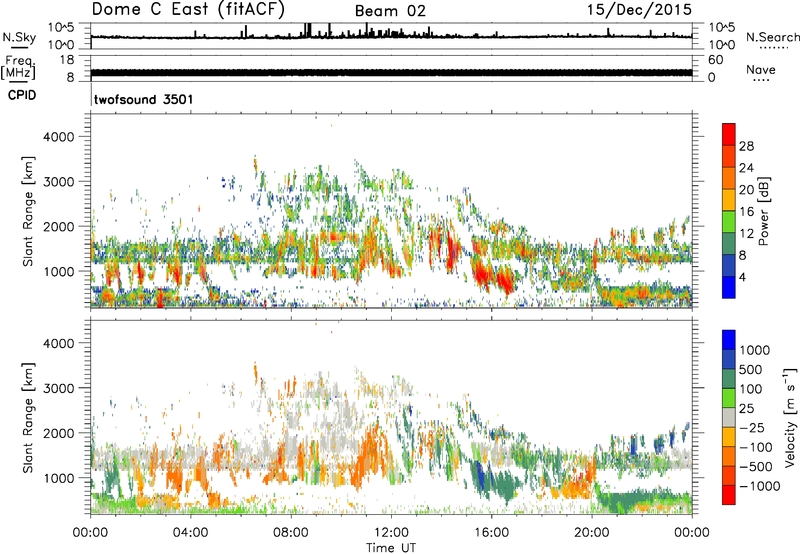Click the '500' velocity scale label
Image resolution: width=800 pixels, height=554 pixels.
pos(751,369)
